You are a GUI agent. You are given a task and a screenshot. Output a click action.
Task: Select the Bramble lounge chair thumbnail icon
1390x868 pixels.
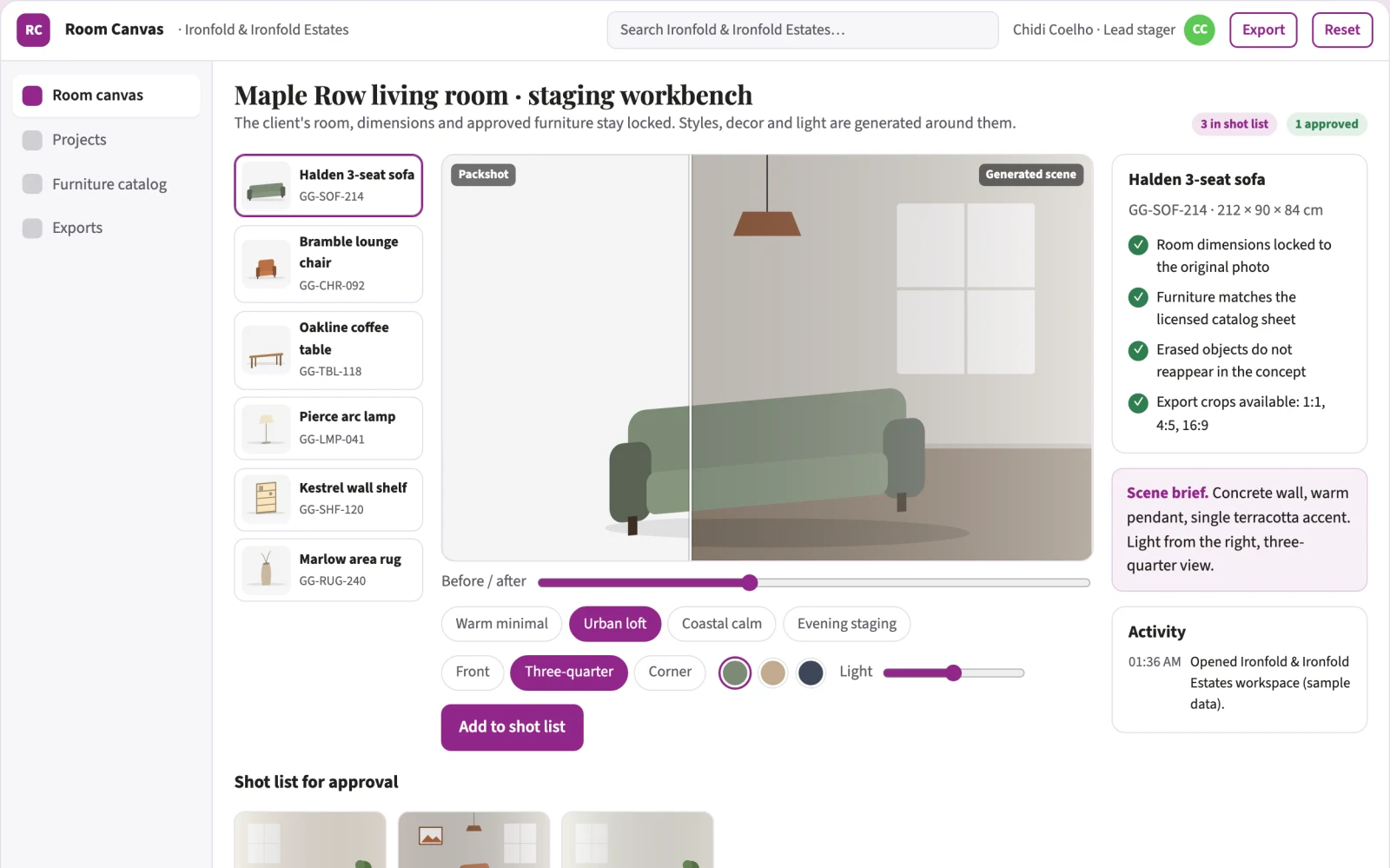pyautogui.click(x=266, y=264)
